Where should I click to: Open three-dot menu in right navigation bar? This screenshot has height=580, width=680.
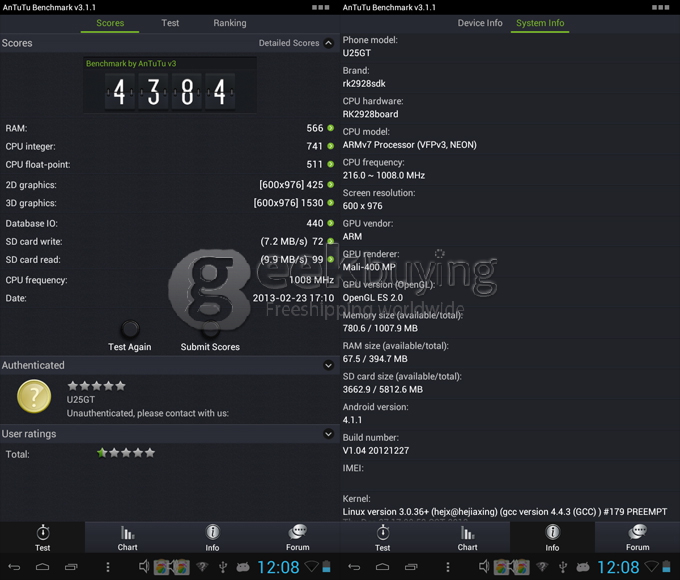448,567
